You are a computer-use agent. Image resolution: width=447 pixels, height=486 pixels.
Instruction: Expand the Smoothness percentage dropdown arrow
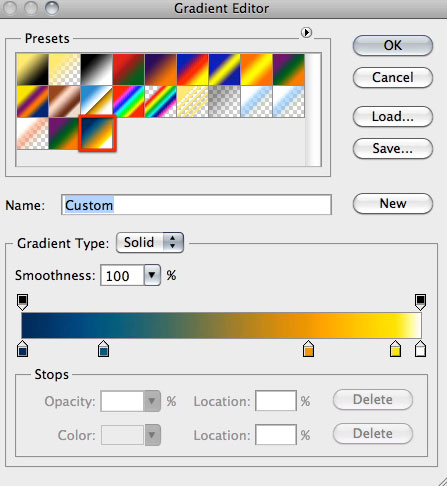tap(152, 275)
